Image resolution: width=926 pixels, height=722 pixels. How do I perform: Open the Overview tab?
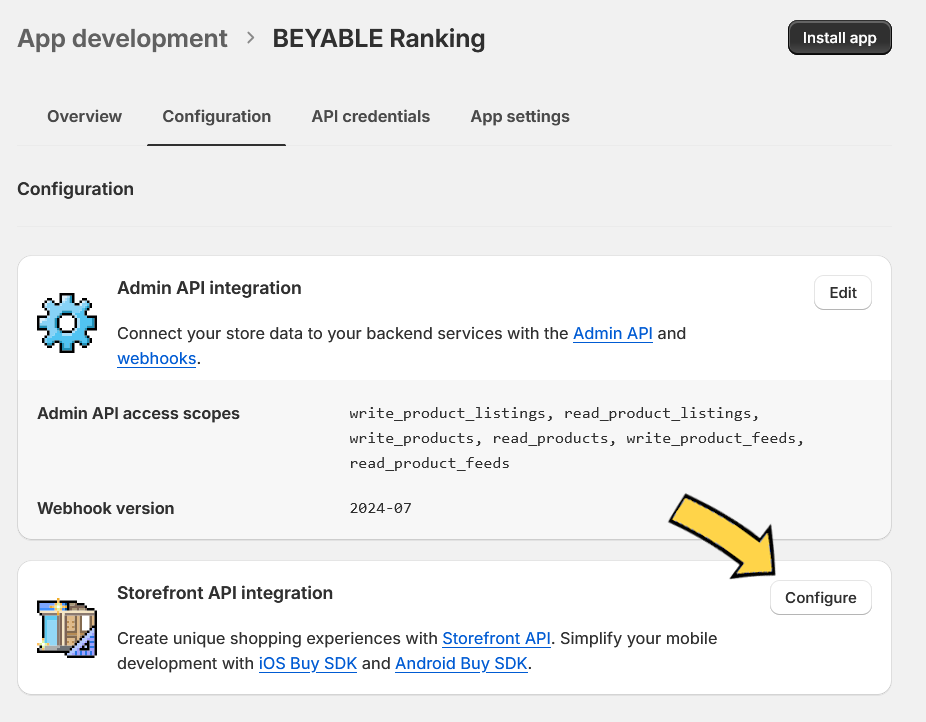pyautogui.click(x=84, y=116)
